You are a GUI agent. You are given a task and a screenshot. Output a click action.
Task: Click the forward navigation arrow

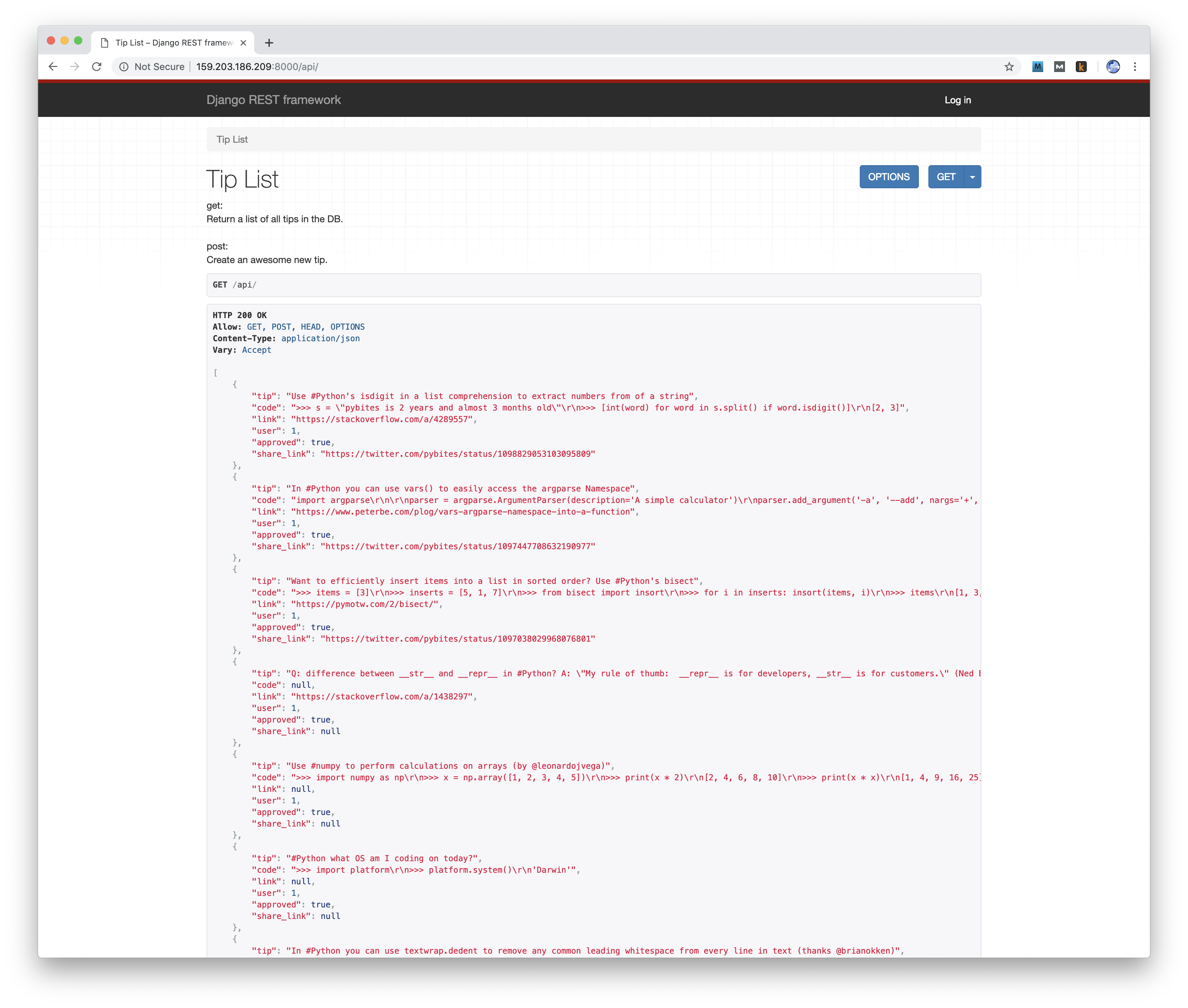(75, 66)
